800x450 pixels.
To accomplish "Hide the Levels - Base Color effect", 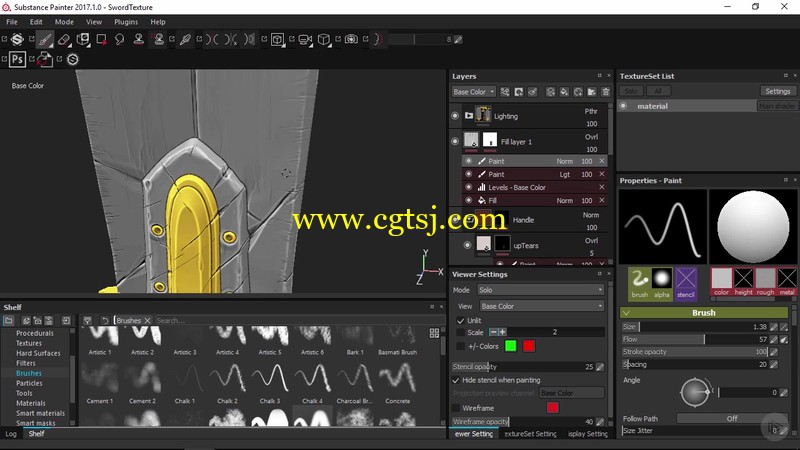I will [468, 187].
